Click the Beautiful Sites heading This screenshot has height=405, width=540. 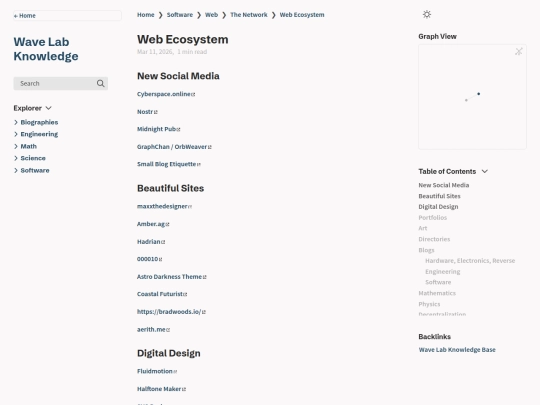tap(170, 188)
